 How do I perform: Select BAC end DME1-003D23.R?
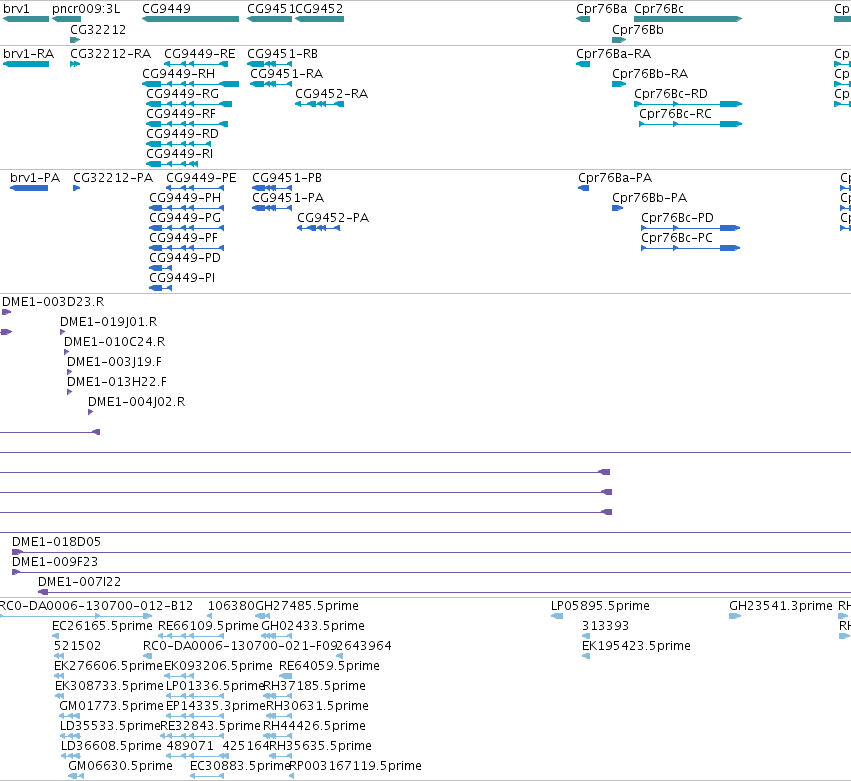(x=53, y=302)
